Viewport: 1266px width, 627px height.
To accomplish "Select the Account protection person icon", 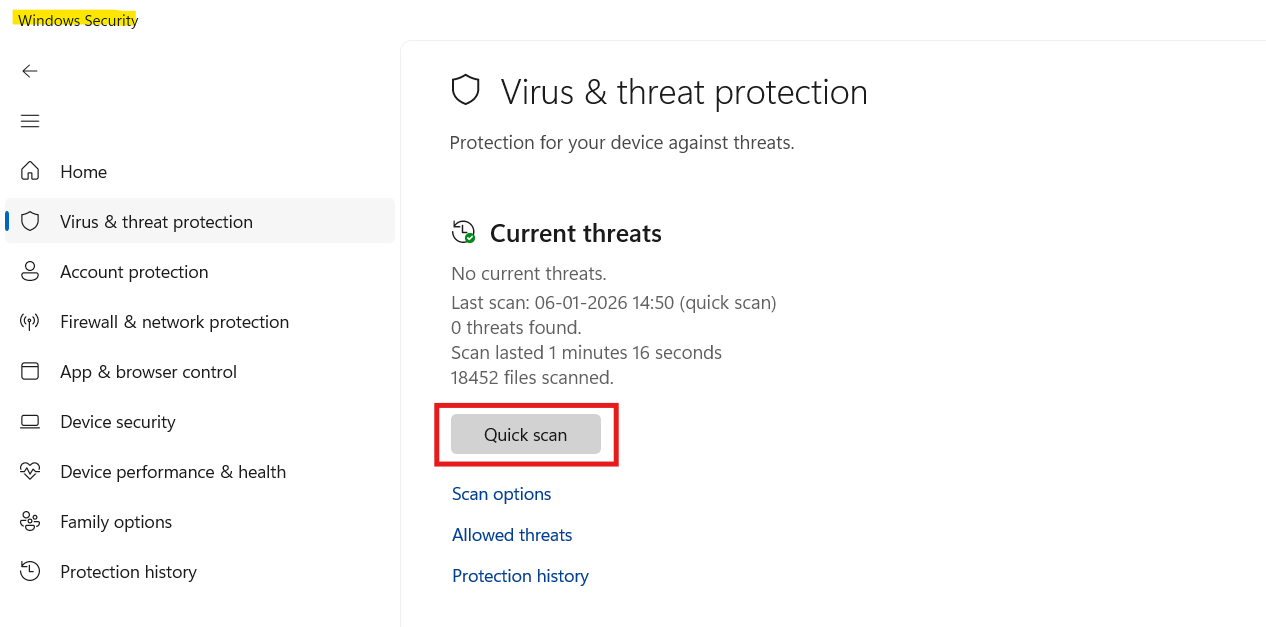I will click(x=30, y=271).
